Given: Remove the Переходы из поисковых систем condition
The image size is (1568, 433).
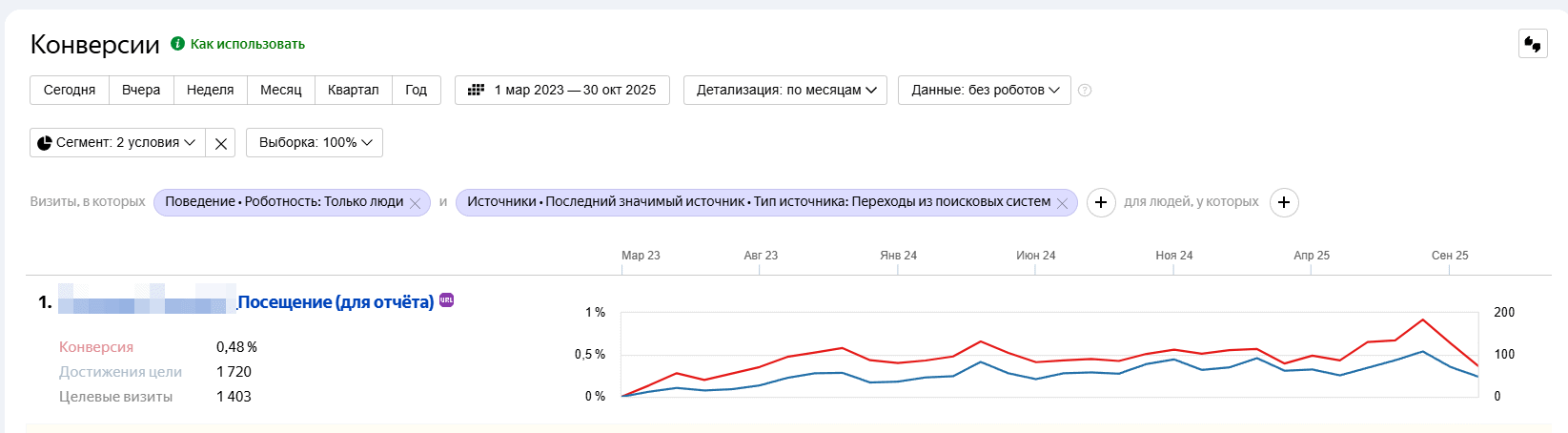Looking at the screenshot, I should click(1062, 203).
